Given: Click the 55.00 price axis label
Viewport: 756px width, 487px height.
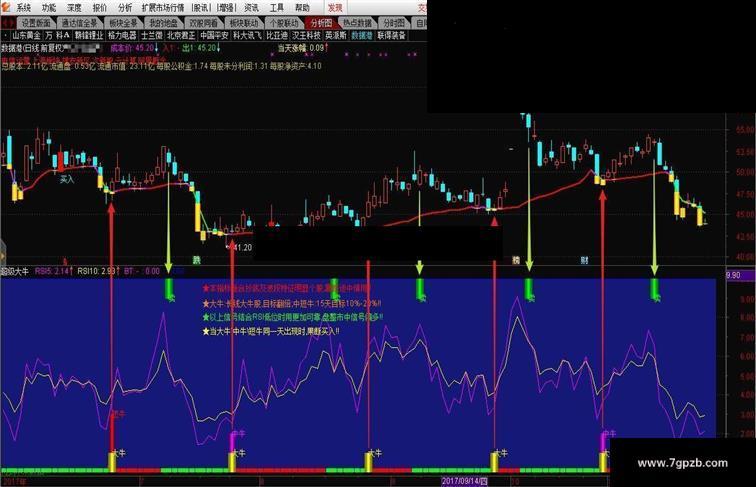Looking at the screenshot, I should [744, 130].
